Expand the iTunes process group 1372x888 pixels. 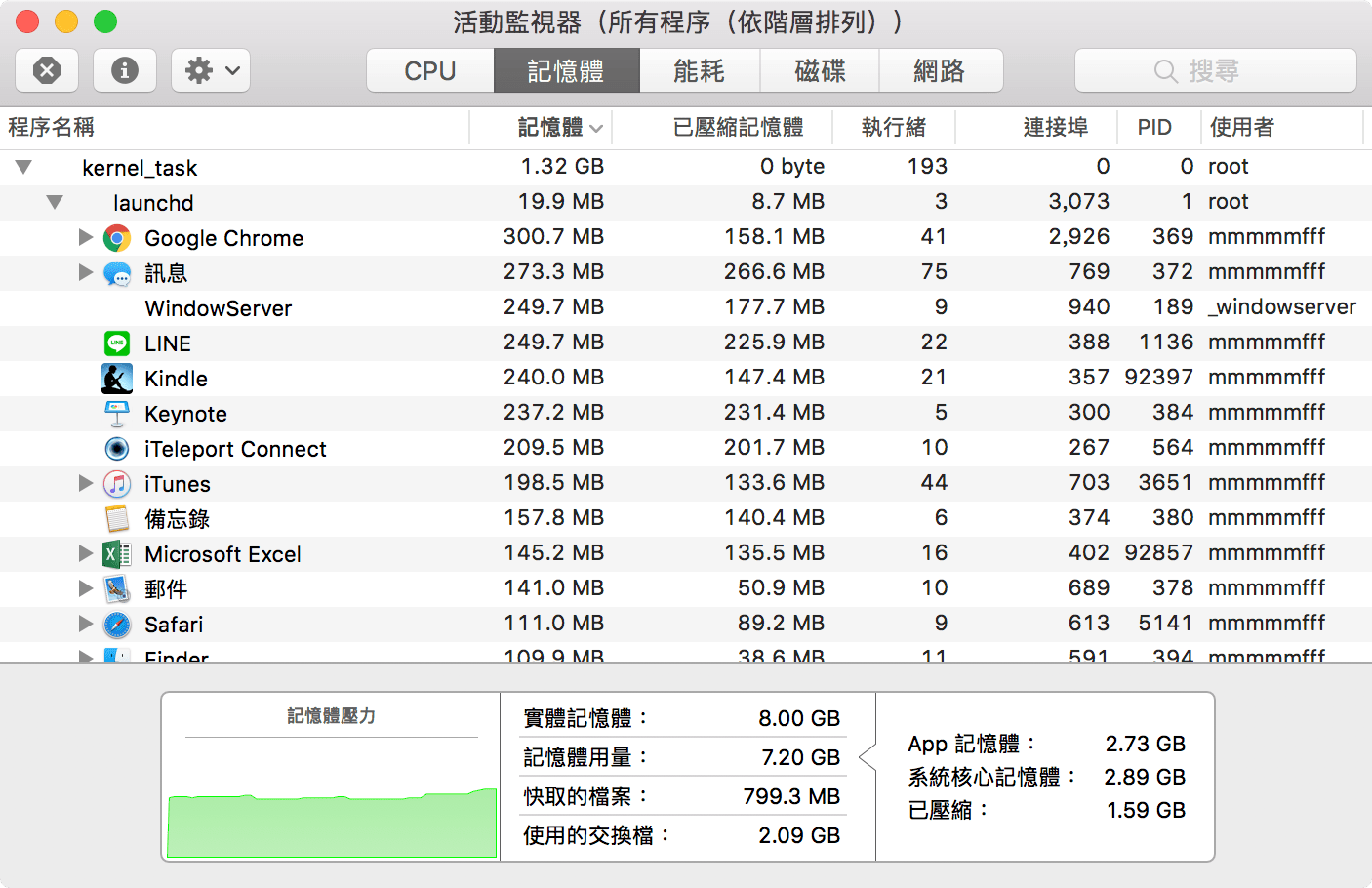click(x=85, y=483)
